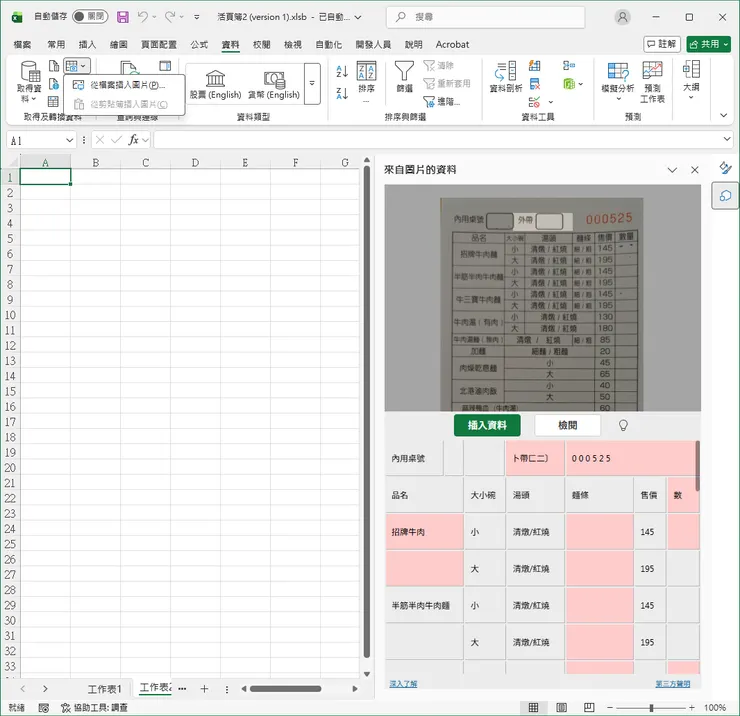Viewport: 740px width, 716px height.
Task: Choose Picture From File (從檔案插入圖片) menu item
Action: (x=124, y=85)
